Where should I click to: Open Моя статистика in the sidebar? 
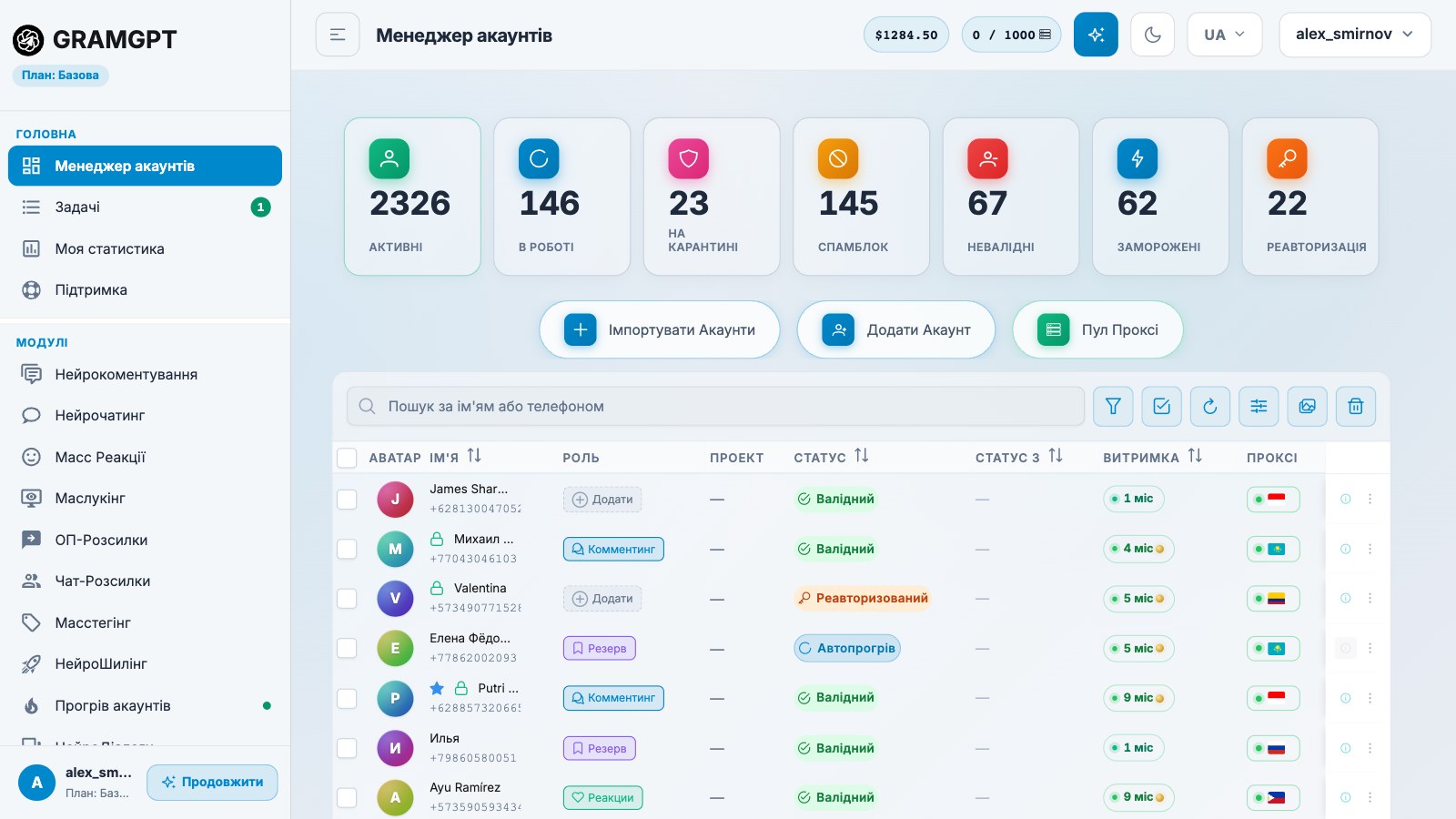pos(145,248)
